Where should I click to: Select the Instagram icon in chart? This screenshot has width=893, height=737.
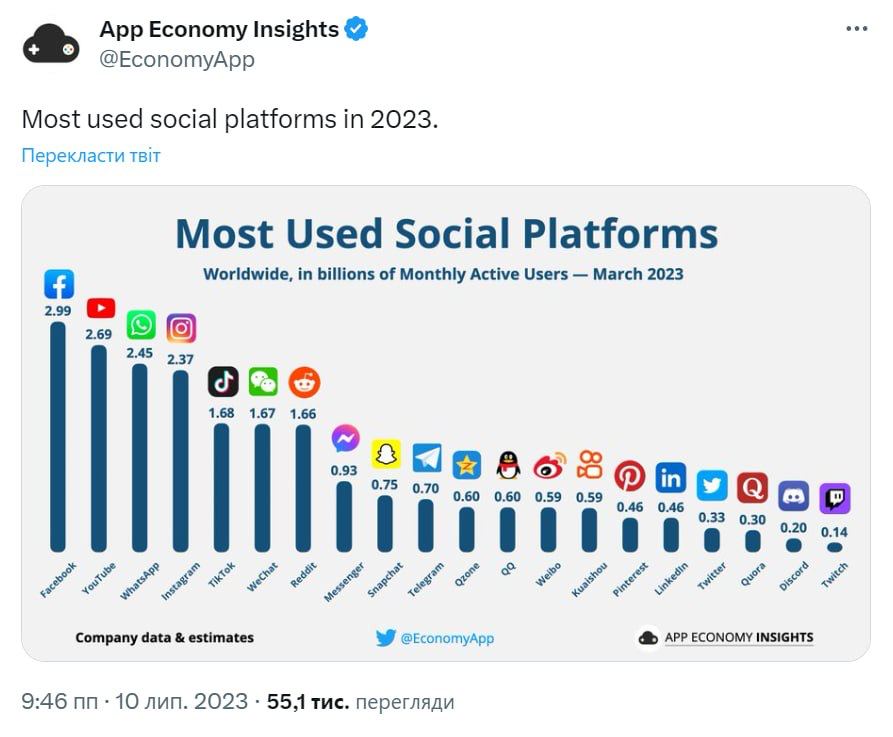[181, 328]
